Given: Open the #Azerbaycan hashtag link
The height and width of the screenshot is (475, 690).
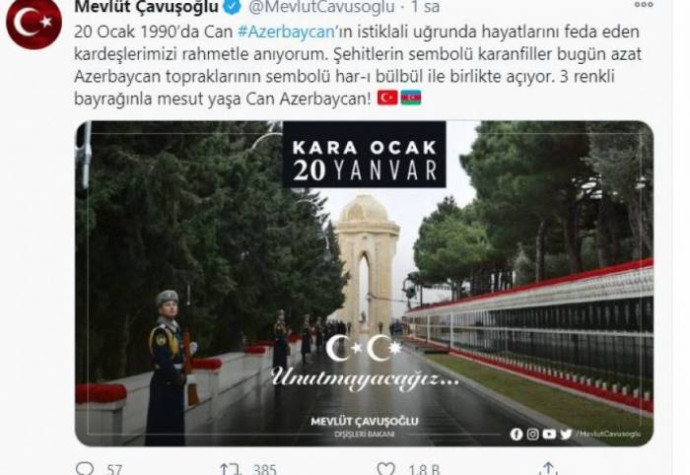Looking at the screenshot, I should pyautogui.click(x=286, y=32).
